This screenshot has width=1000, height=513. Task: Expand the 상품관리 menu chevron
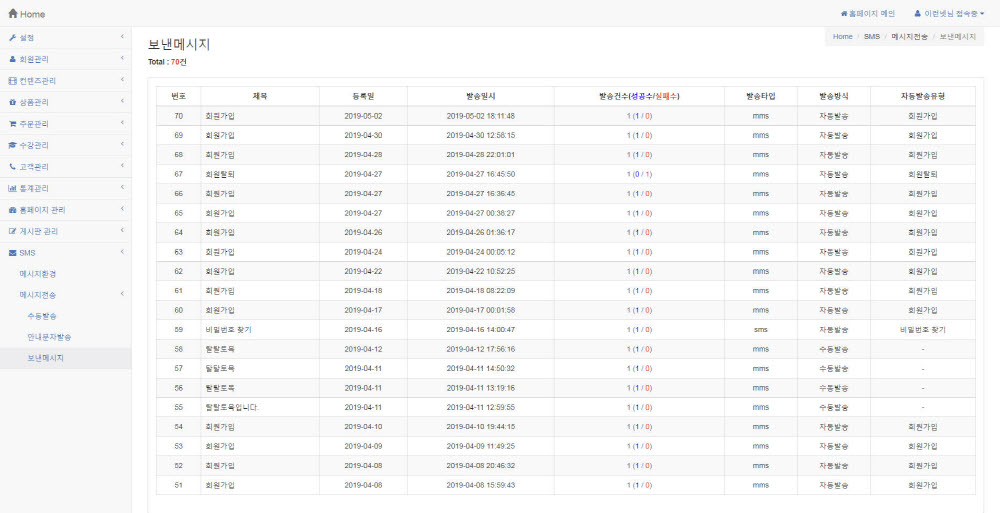[122, 101]
